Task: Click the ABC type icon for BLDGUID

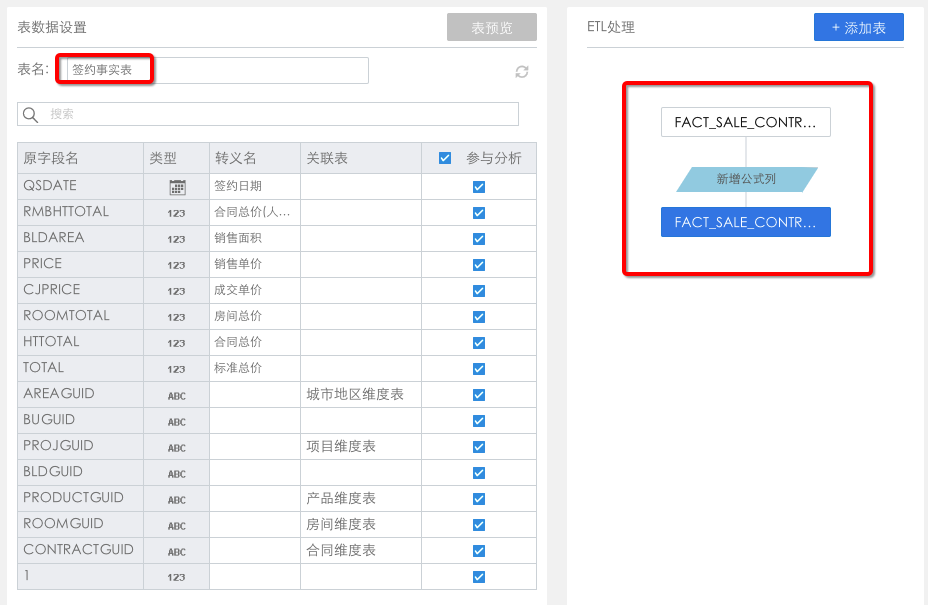Action: (176, 474)
